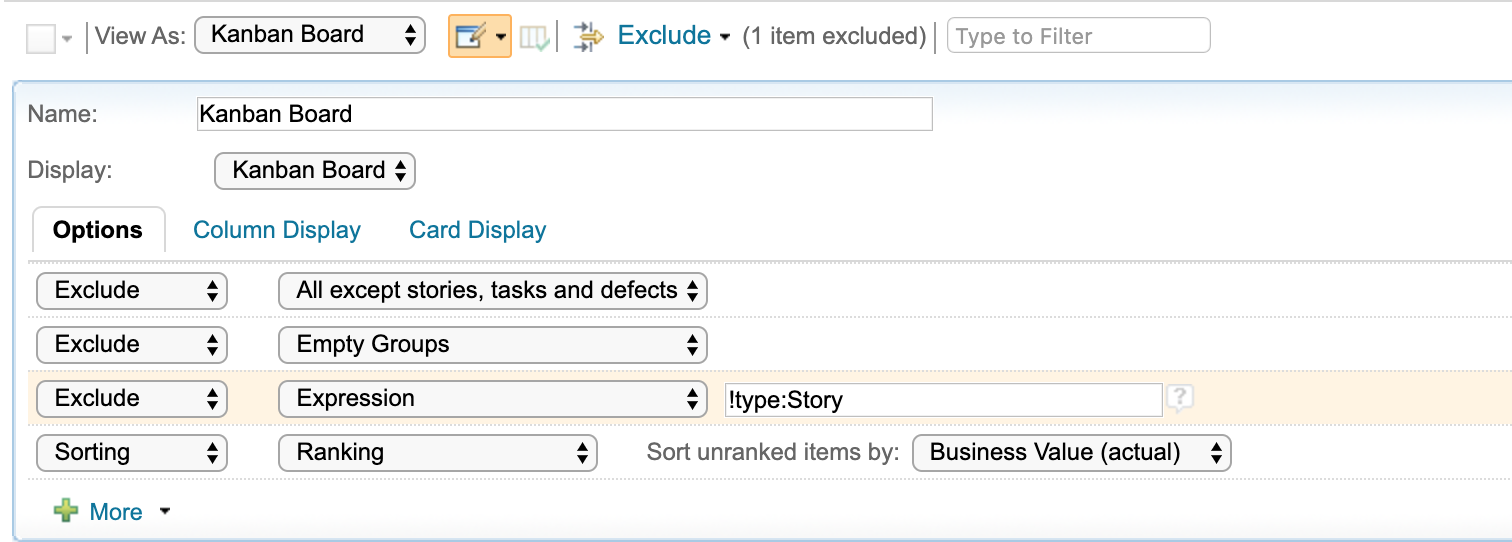Switch to the Column Display tab
Image resolution: width=1512 pixels, height=542 pixels.
coord(277,230)
